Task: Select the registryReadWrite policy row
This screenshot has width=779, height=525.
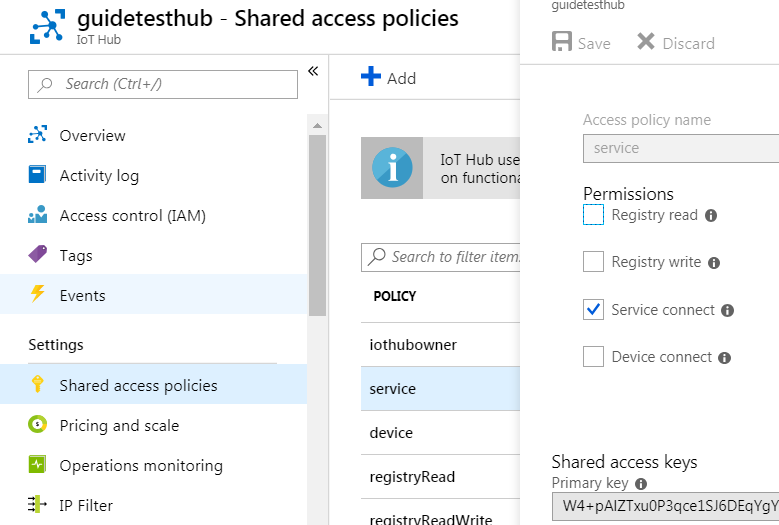Action: click(x=440, y=513)
